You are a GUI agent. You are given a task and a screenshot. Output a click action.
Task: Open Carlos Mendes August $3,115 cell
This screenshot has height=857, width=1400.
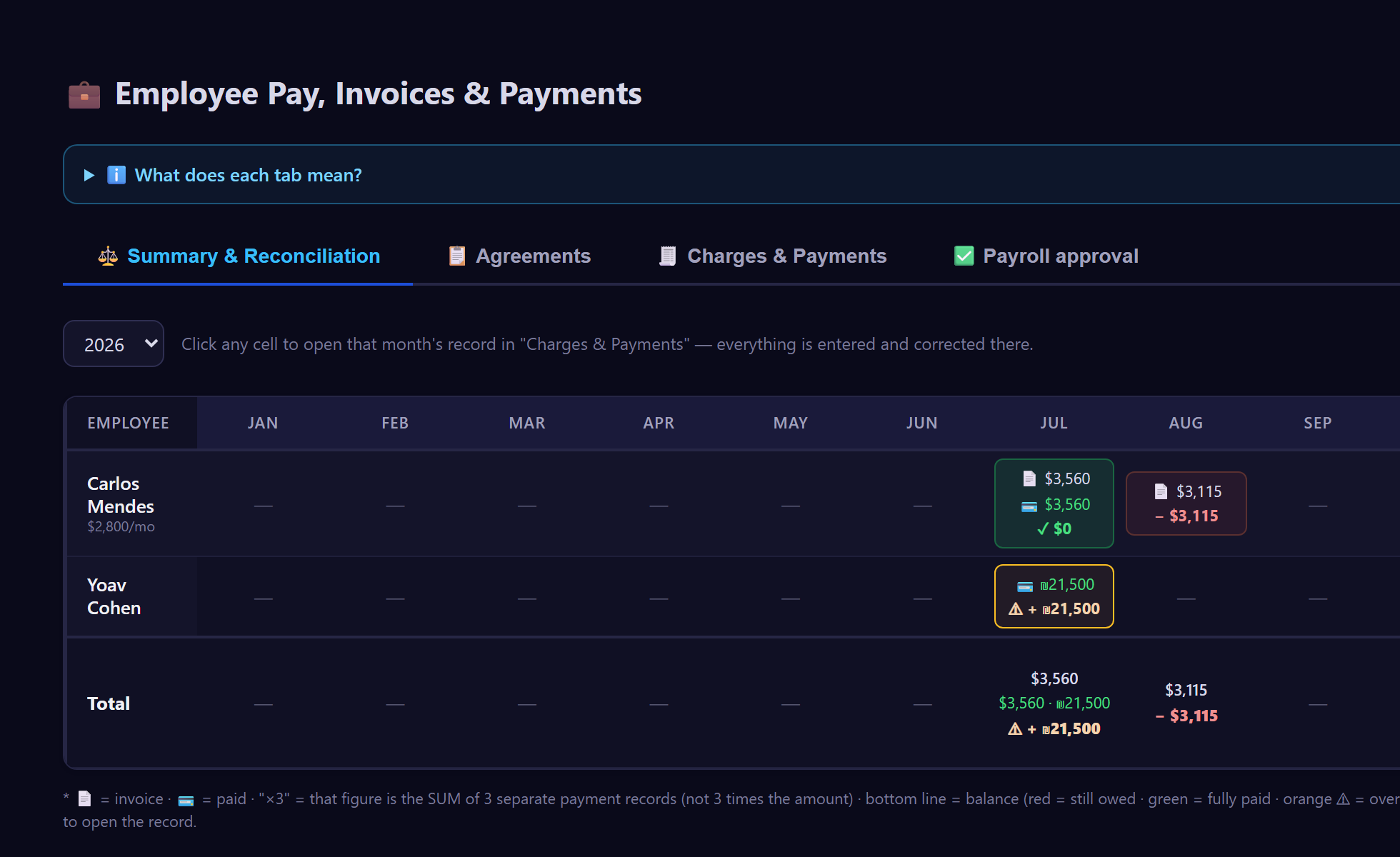pos(1186,503)
